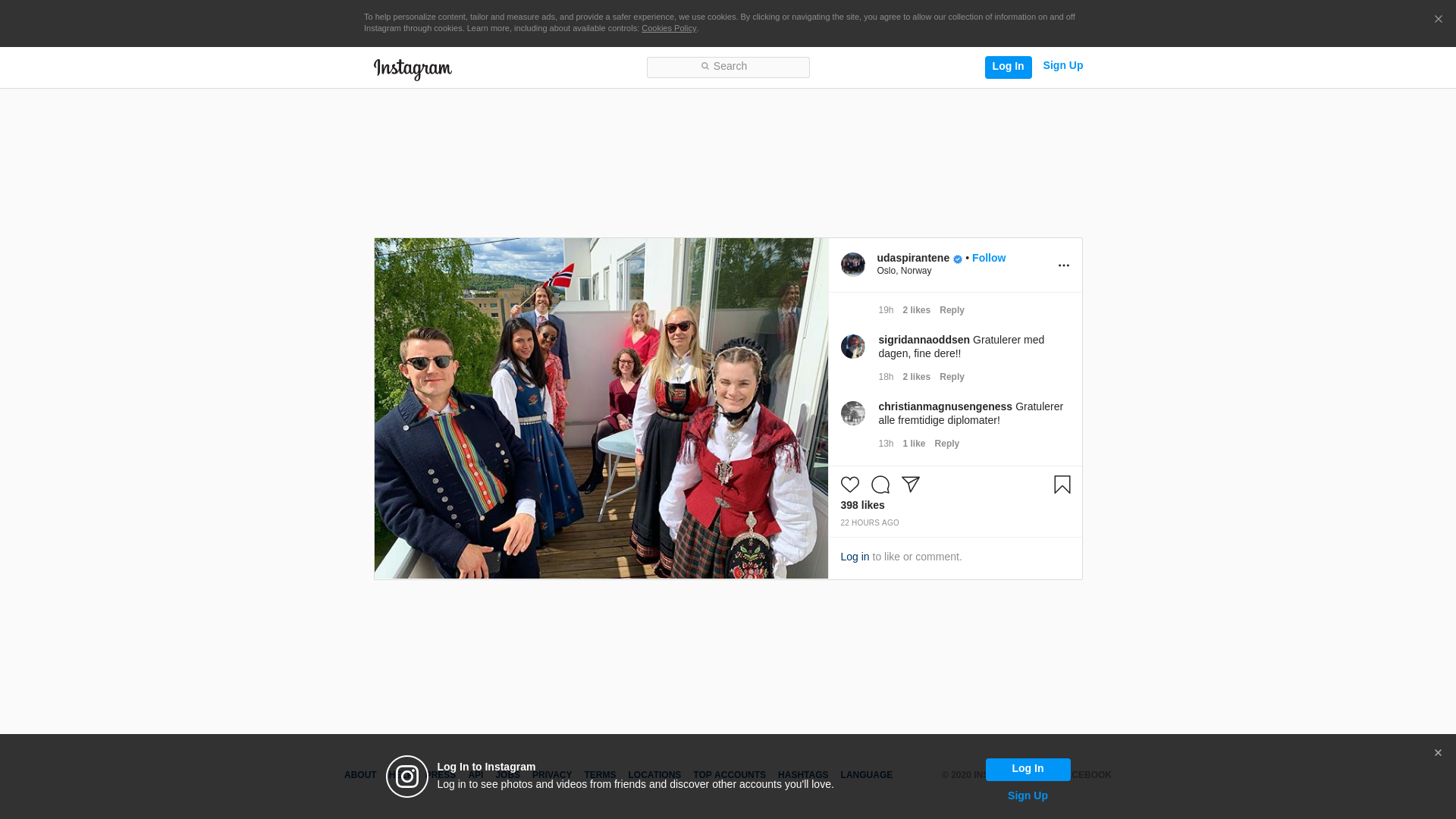Image resolution: width=1456 pixels, height=819 pixels.
Task: Share the post with paper plane icon
Action: (910, 485)
